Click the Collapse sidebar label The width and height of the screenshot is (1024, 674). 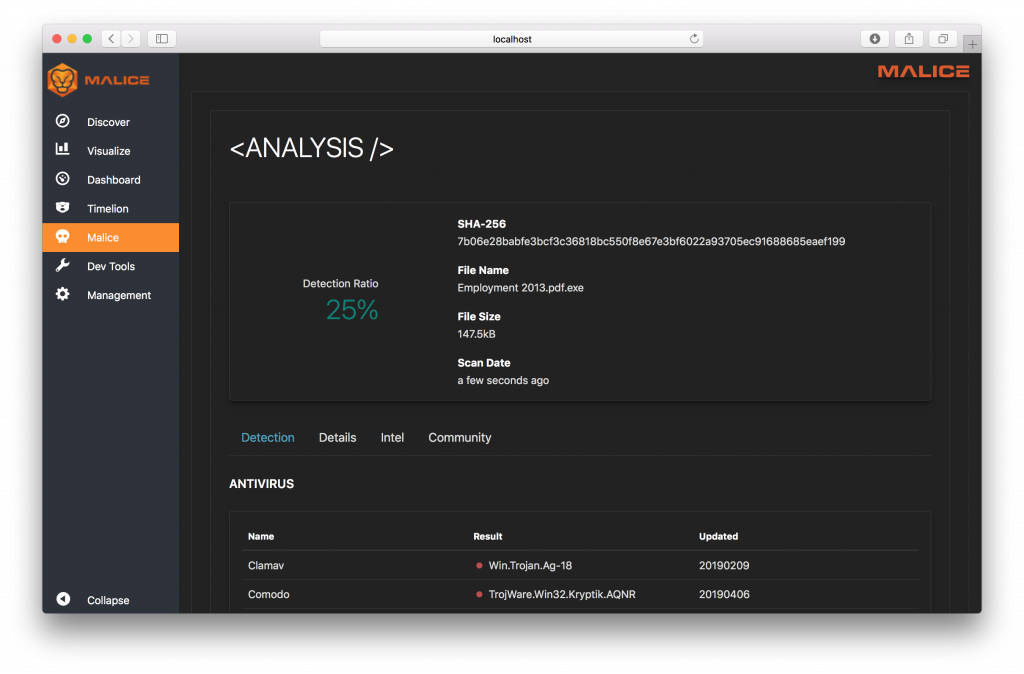[x=108, y=600]
